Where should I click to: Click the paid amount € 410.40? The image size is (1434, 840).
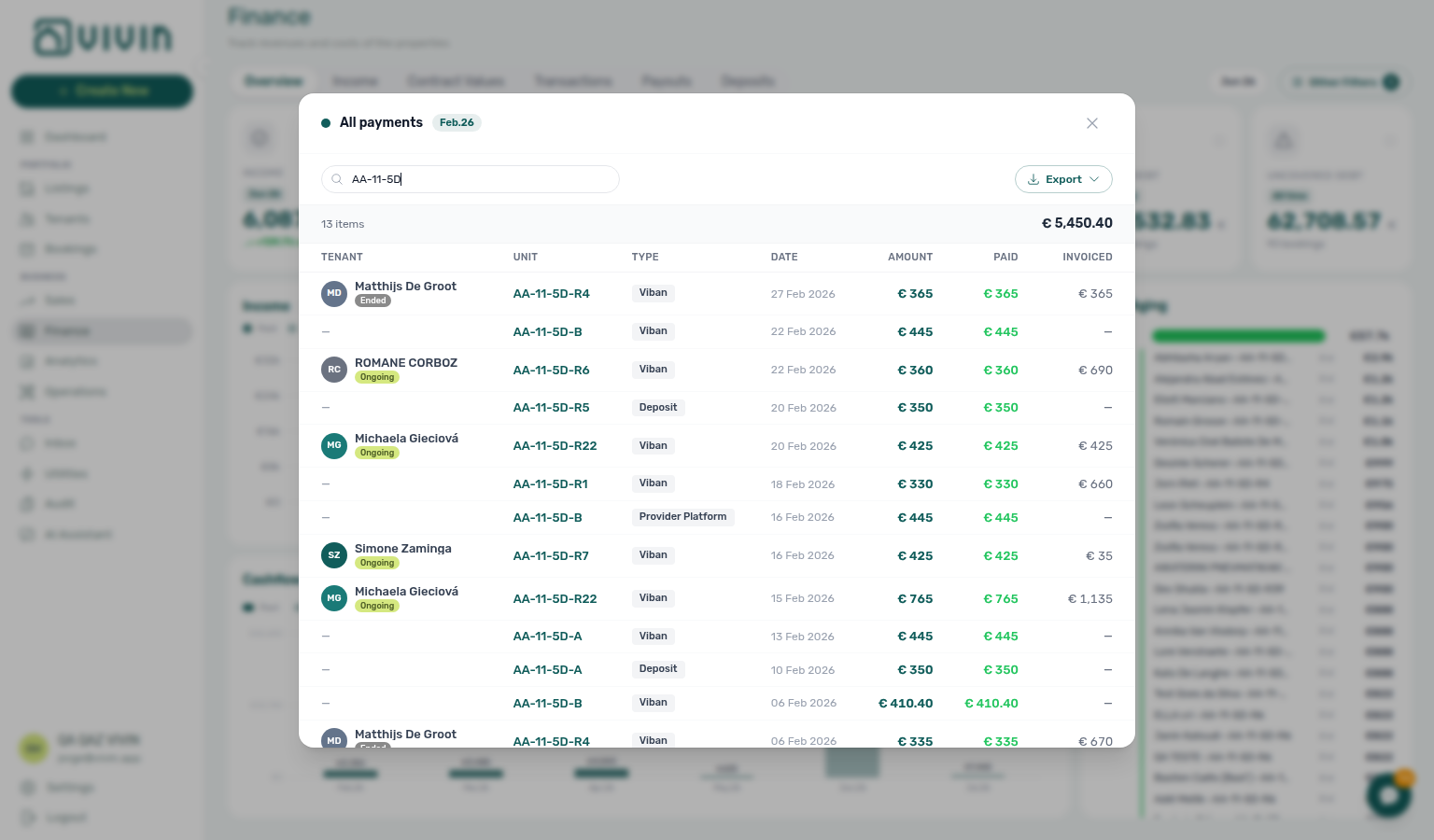tap(991, 704)
